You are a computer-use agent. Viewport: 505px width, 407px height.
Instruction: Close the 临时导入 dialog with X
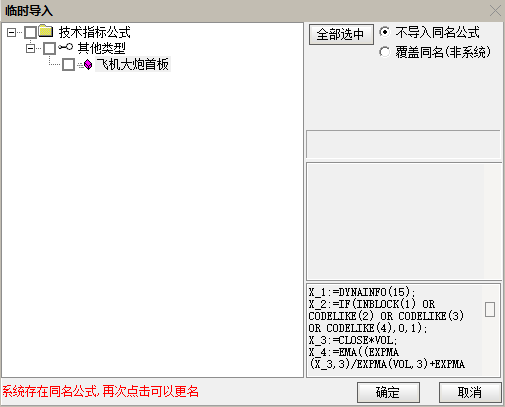click(x=495, y=11)
